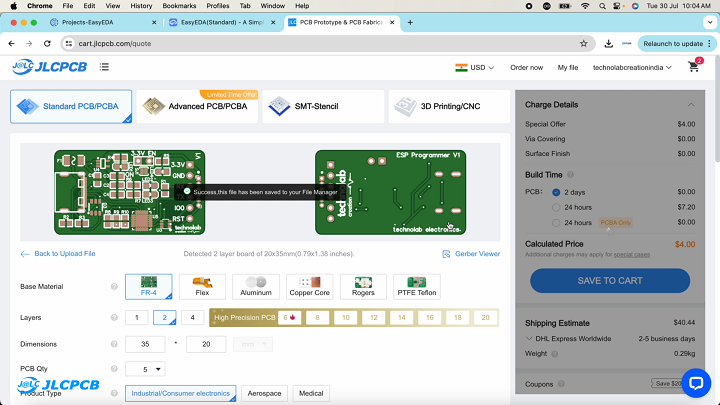Screen dimensions: 720x405
Task: Click special cases link
Action: (x=632, y=254)
